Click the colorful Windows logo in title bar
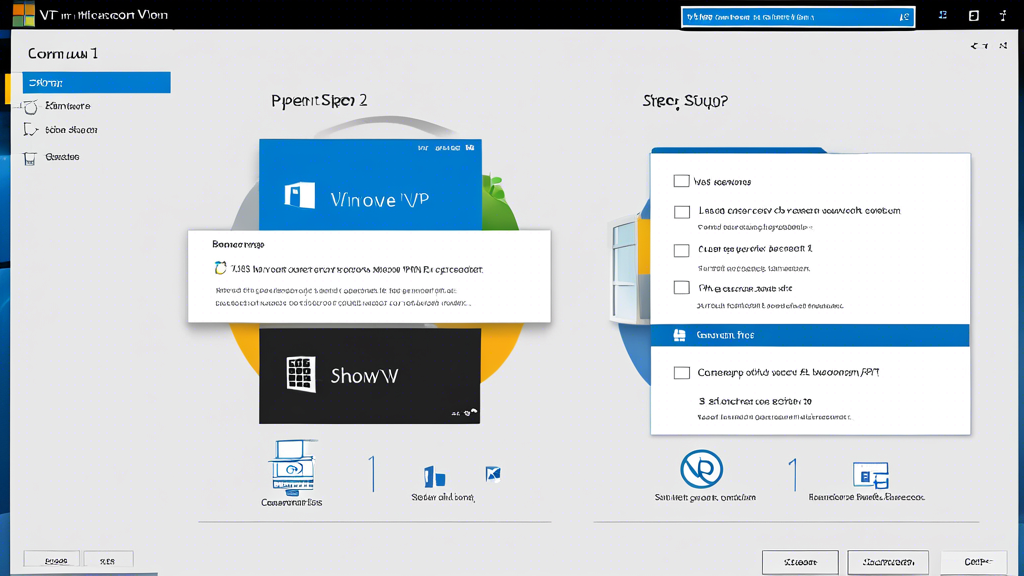The height and width of the screenshot is (576, 1024). pyautogui.click(x=23, y=15)
